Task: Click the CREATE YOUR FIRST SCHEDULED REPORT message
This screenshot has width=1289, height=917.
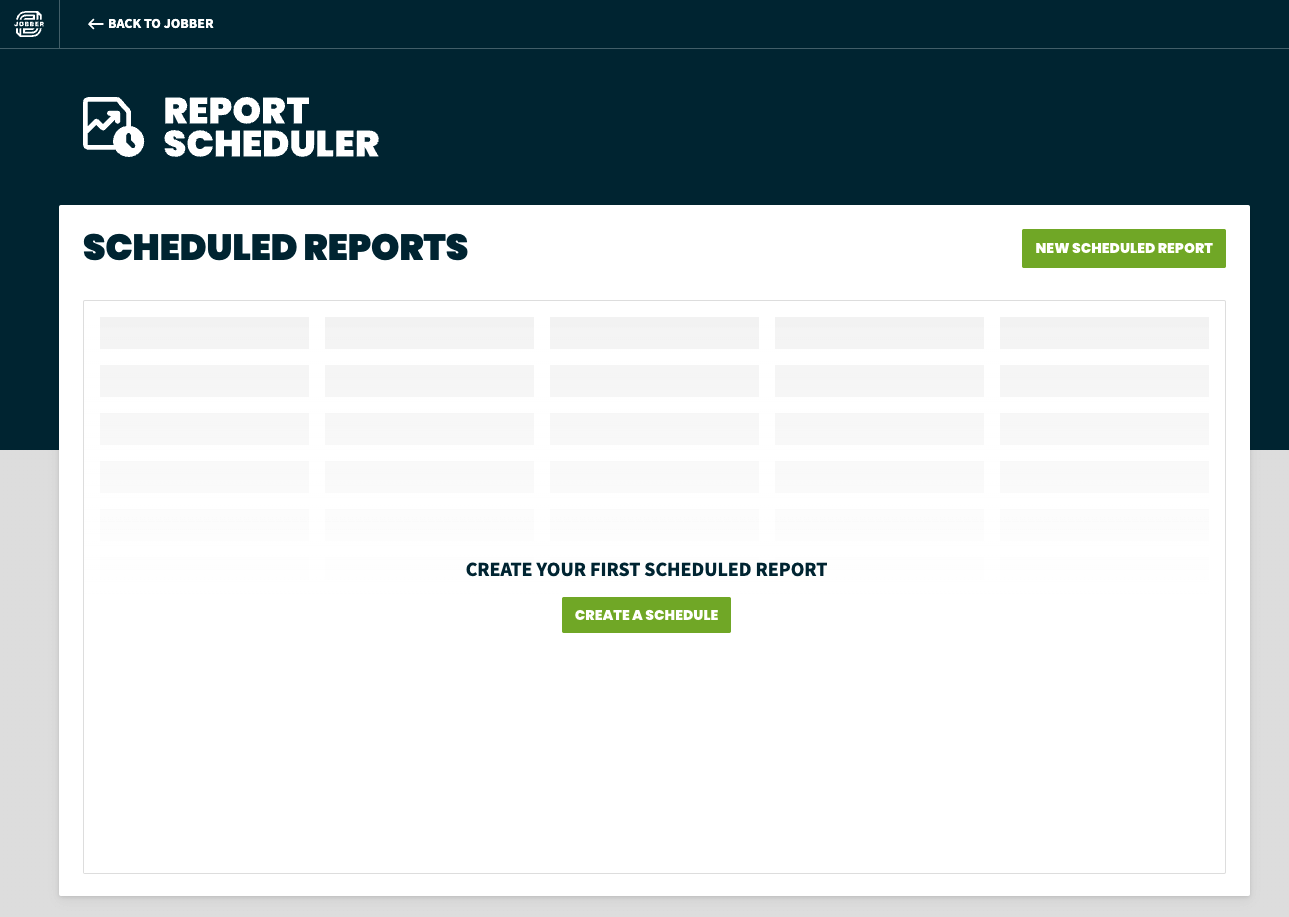Action: (x=646, y=569)
